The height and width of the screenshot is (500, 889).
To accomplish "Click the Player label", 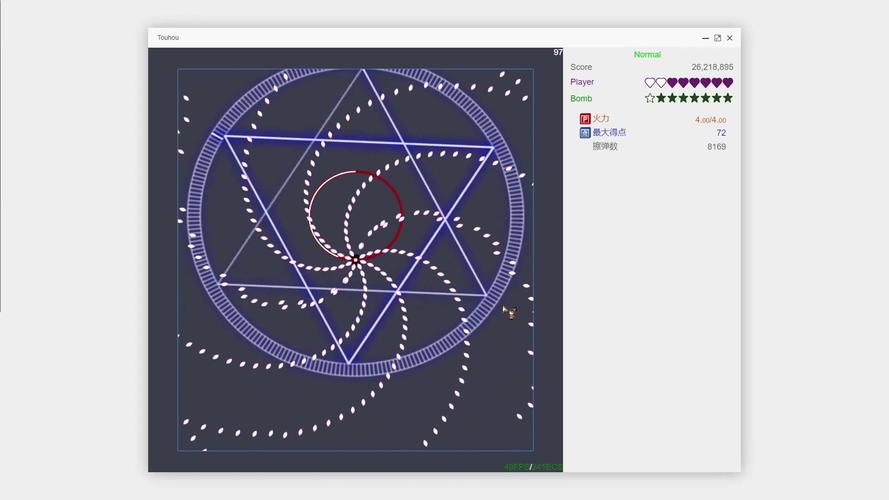I will tap(582, 82).
